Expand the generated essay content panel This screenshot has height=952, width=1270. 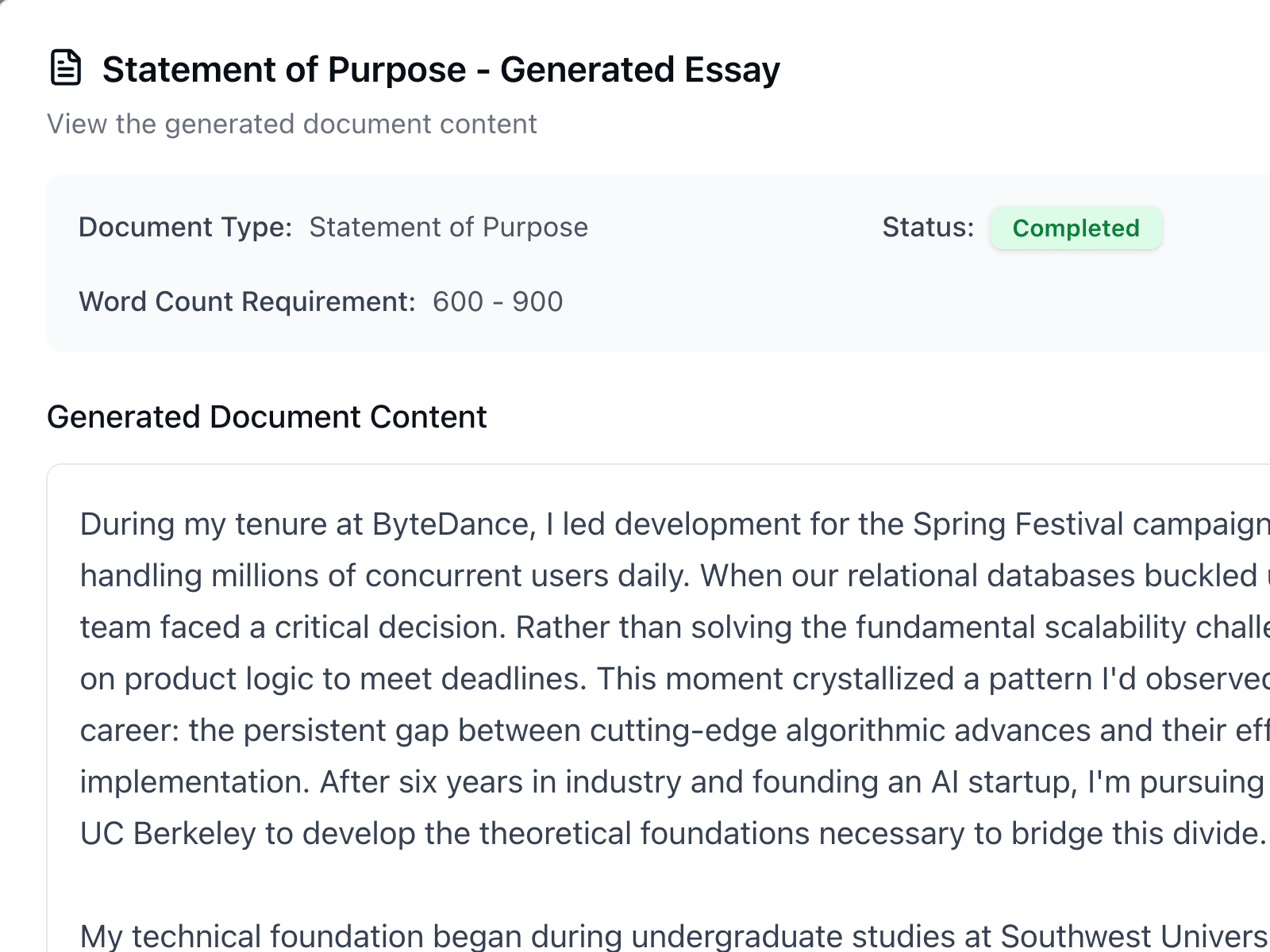point(635,714)
